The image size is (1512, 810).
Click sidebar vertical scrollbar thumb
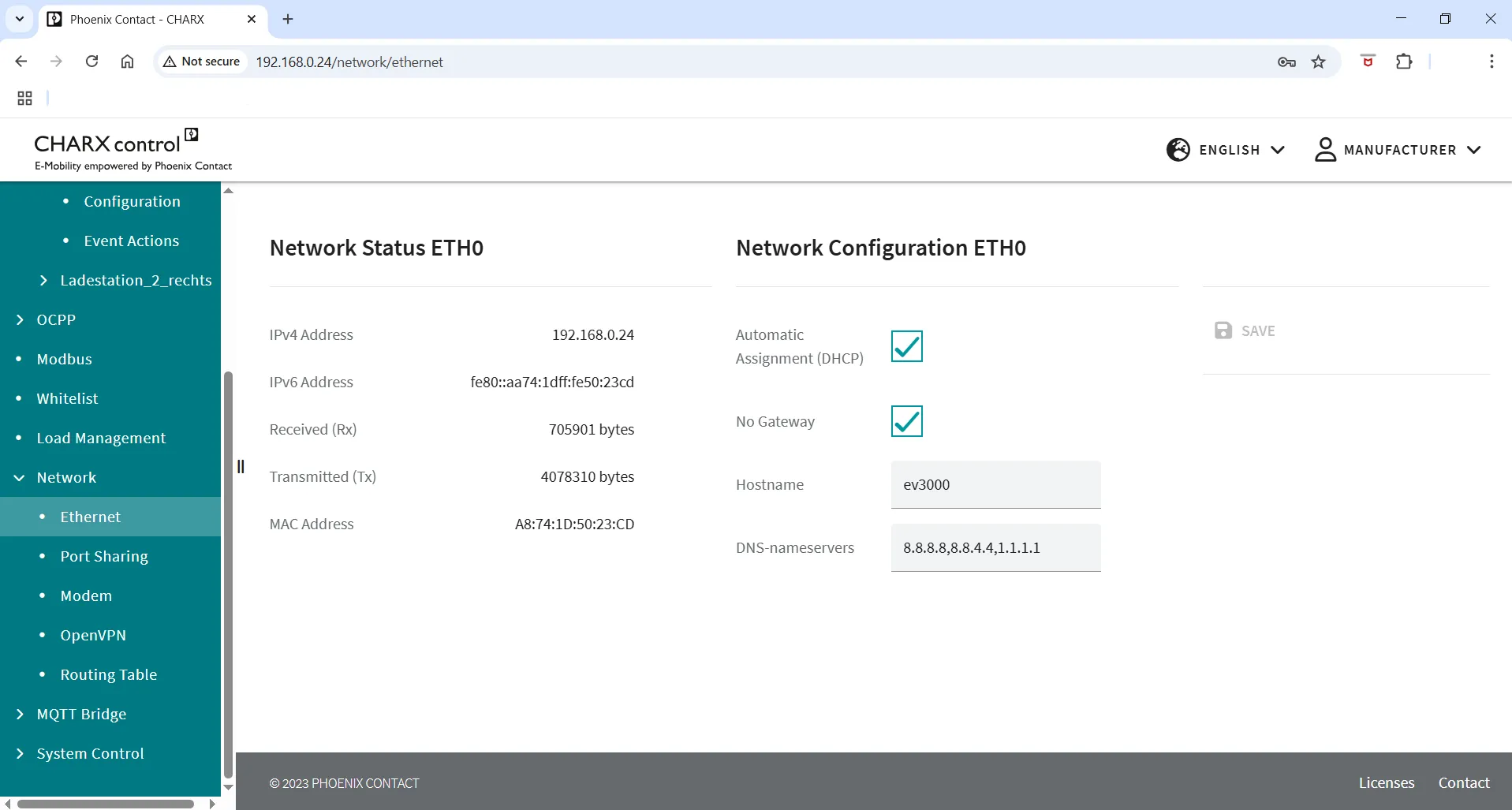tap(228, 574)
